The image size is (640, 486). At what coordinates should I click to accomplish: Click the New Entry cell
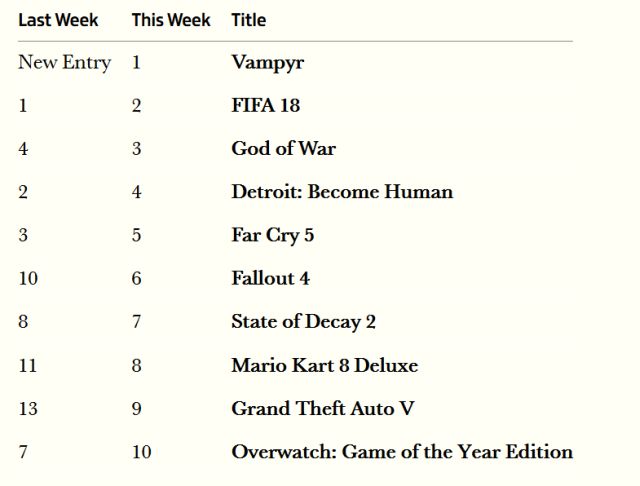tap(64, 62)
